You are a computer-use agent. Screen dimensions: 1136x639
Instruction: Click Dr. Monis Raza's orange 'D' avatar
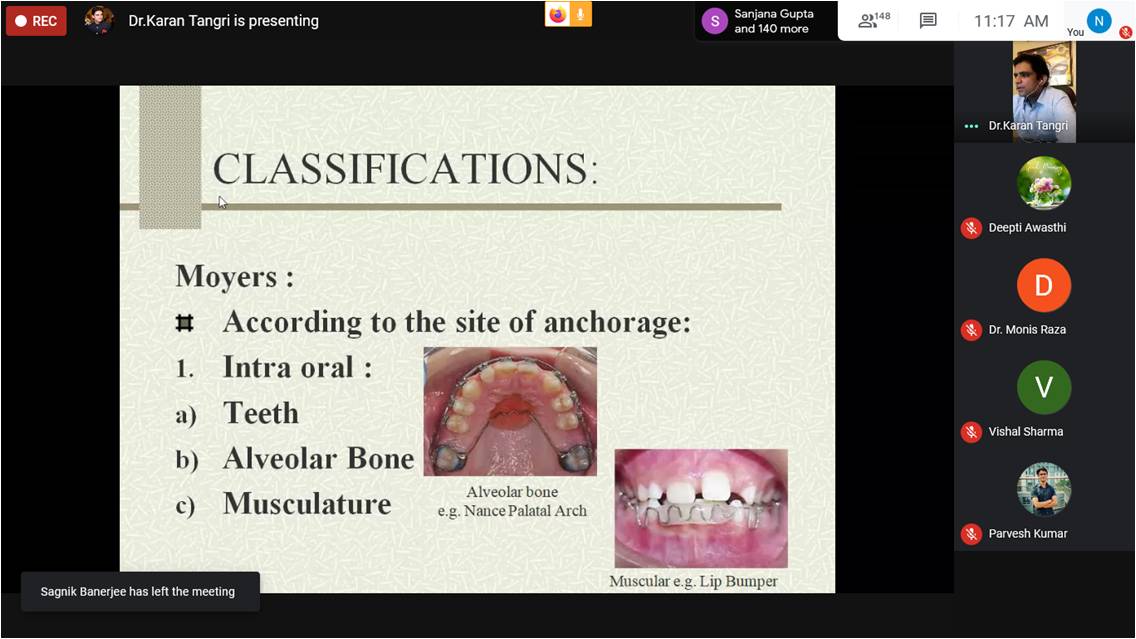coord(1044,286)
